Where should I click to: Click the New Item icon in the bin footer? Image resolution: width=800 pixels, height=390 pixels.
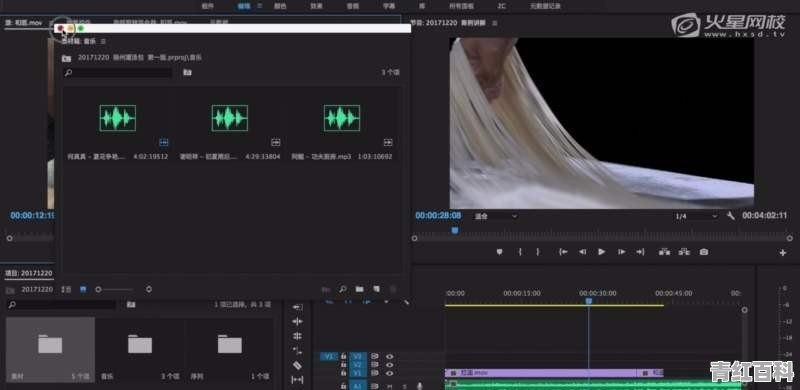pyautogui.click(x=377, y=289)
